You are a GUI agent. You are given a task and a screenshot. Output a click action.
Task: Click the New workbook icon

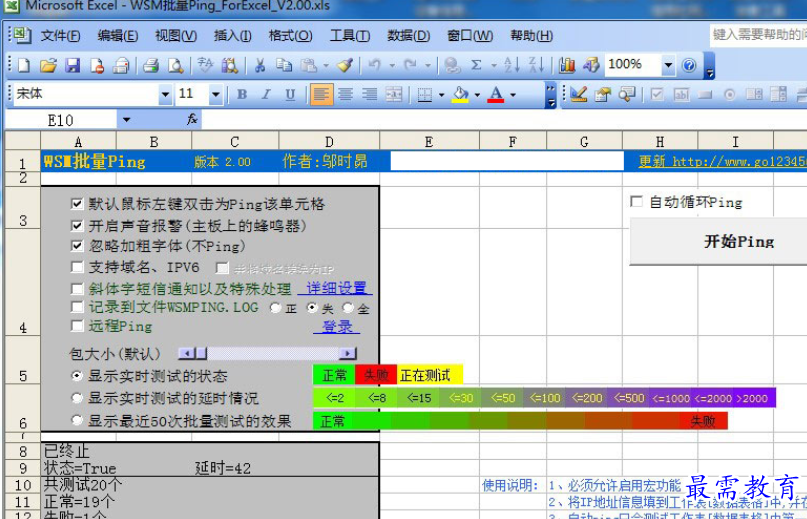pyautogui.click(x=24, y=65)
